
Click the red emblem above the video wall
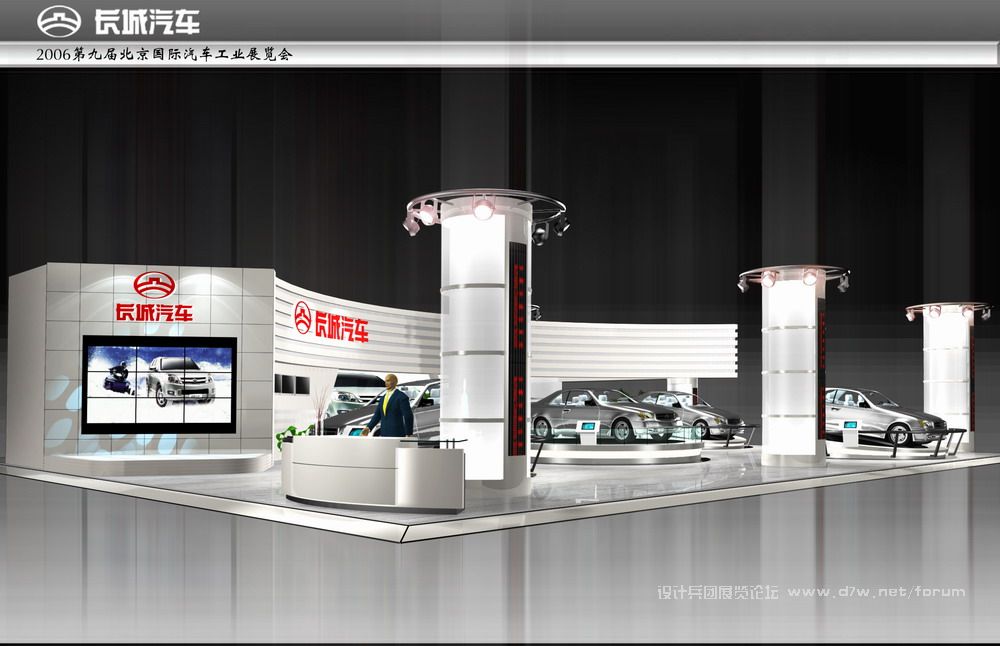[x=154, y=286]
